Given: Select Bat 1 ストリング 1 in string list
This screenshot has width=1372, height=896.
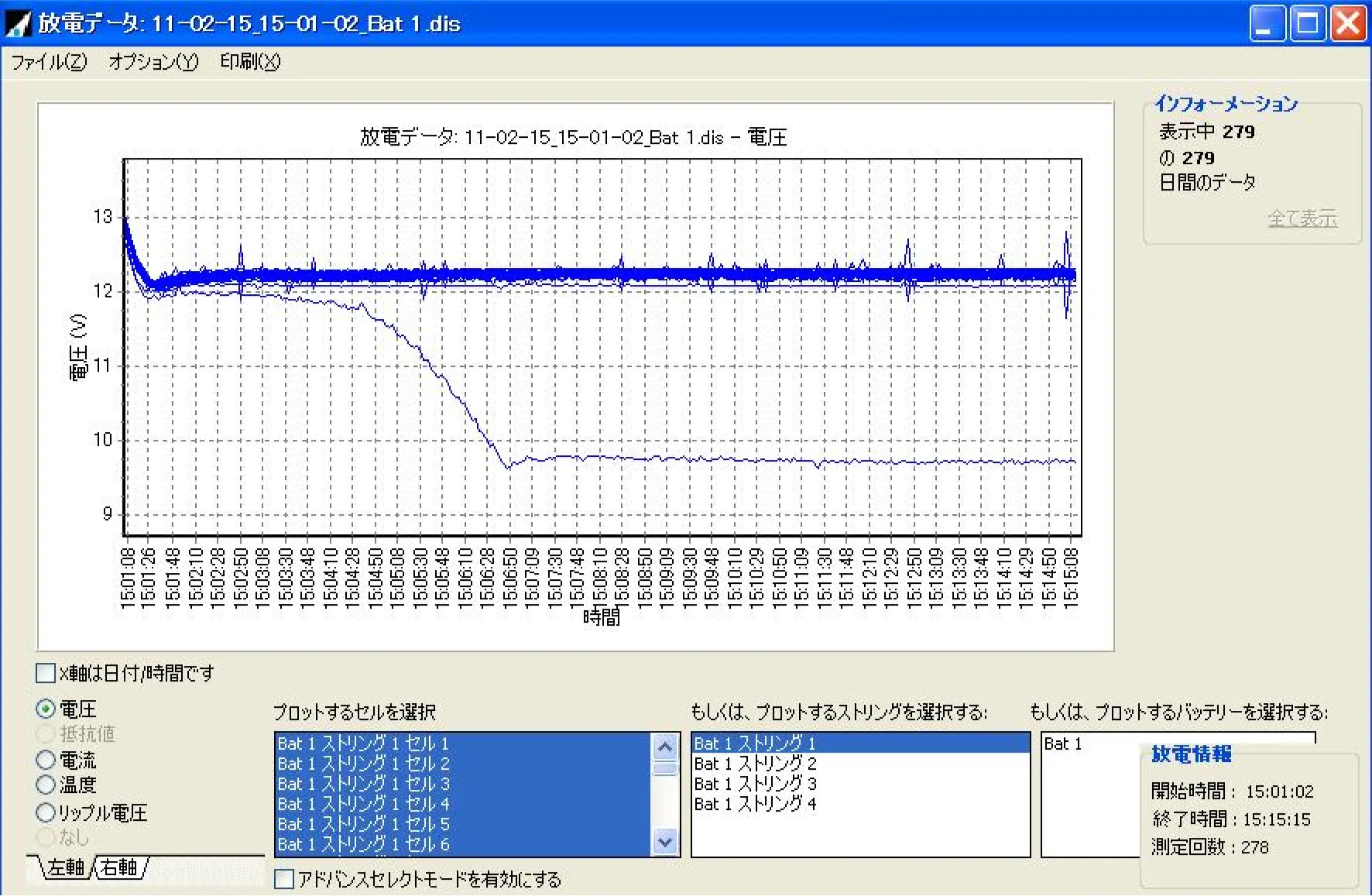Looking at the screenshot, I should coord(860,743).
